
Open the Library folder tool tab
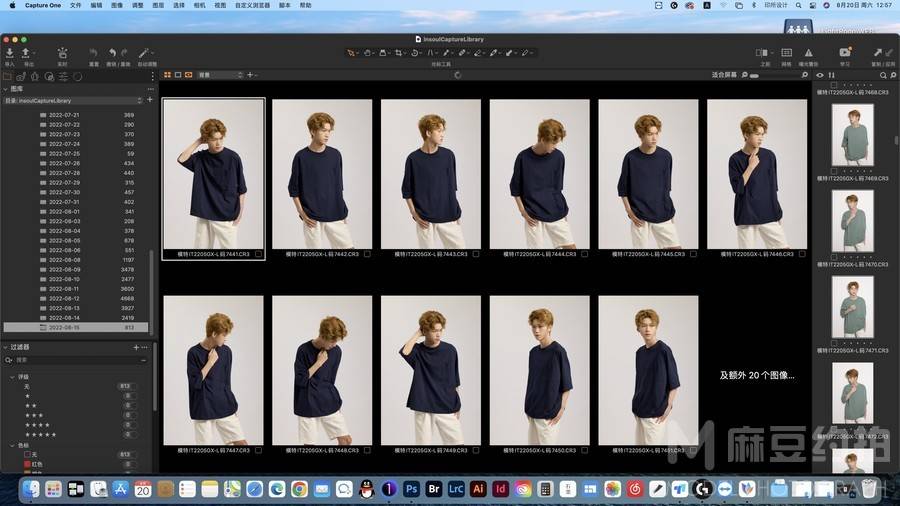(7, 76)
